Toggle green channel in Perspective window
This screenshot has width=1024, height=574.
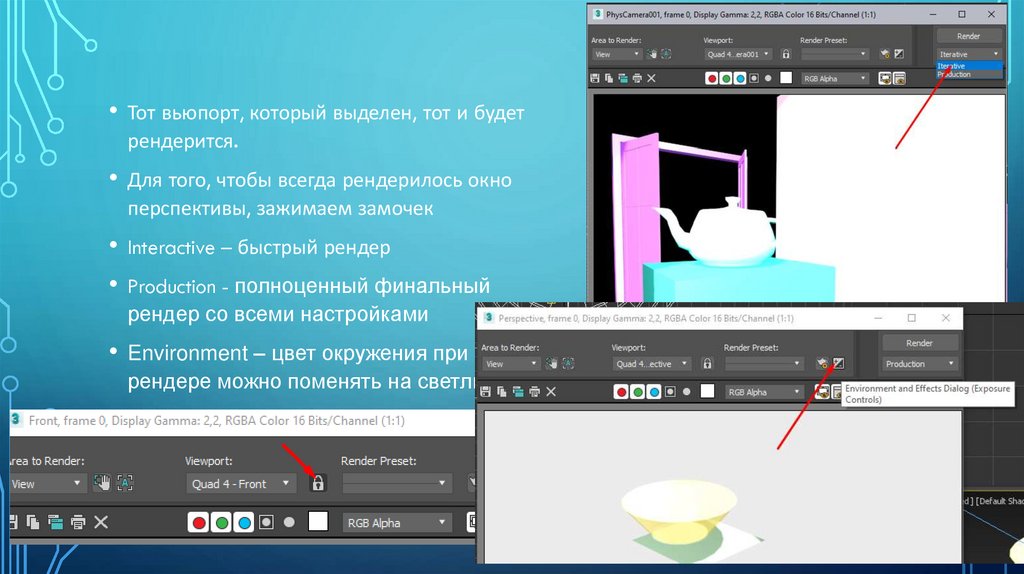pyautogui.click(x=637, y=392)
